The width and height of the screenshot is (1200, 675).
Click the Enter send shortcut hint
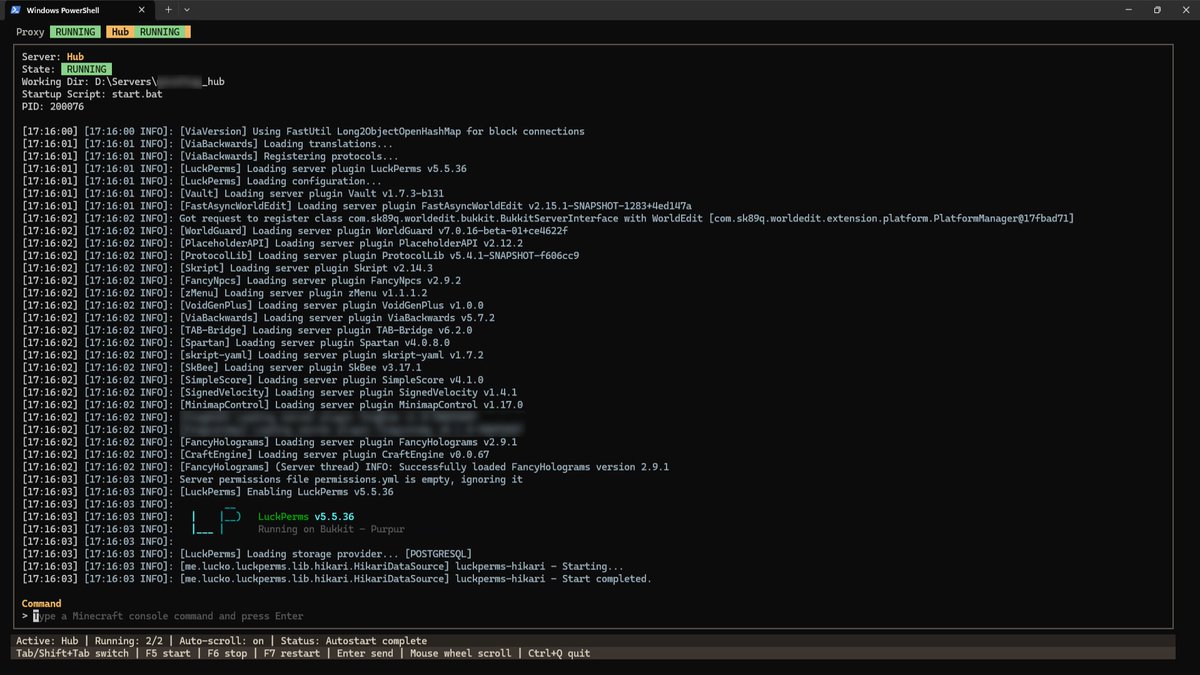pos(364,653)
